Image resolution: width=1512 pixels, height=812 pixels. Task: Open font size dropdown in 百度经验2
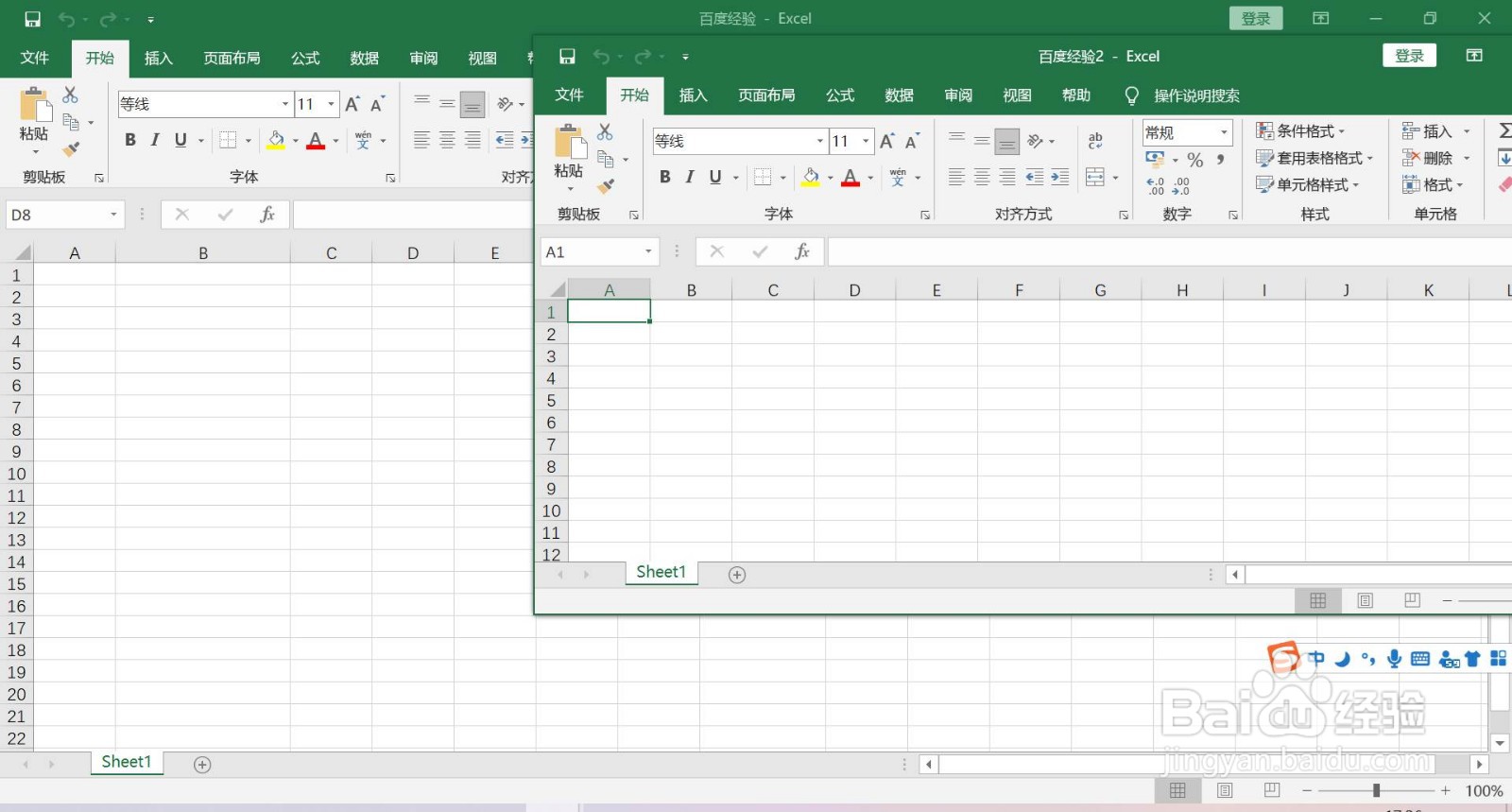pyautogui.click(x=866, y=141)
